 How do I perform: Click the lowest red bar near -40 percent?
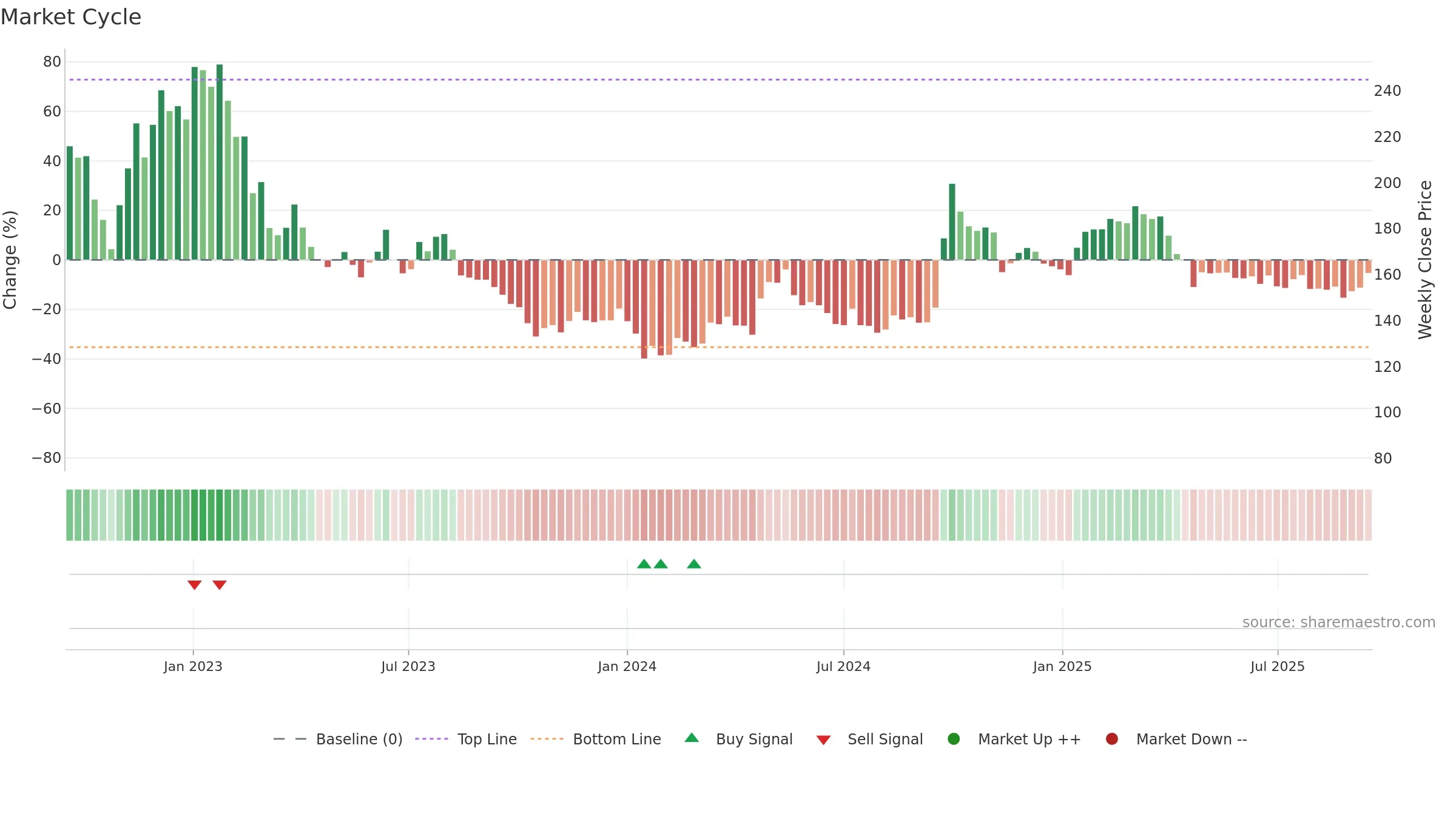644,309
